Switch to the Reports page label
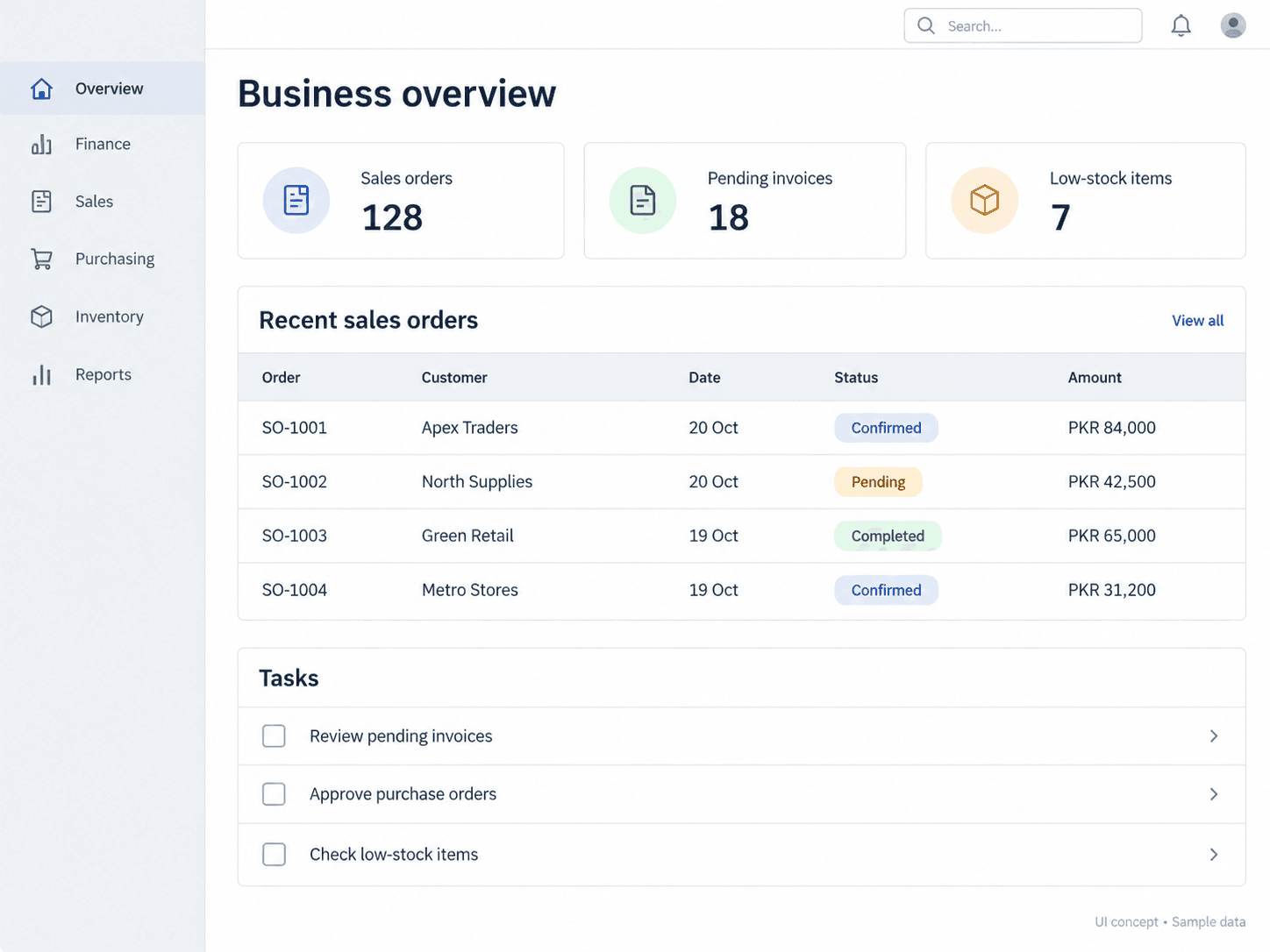This screenshot has width=1270, height=952. click(x=103, y=375)
